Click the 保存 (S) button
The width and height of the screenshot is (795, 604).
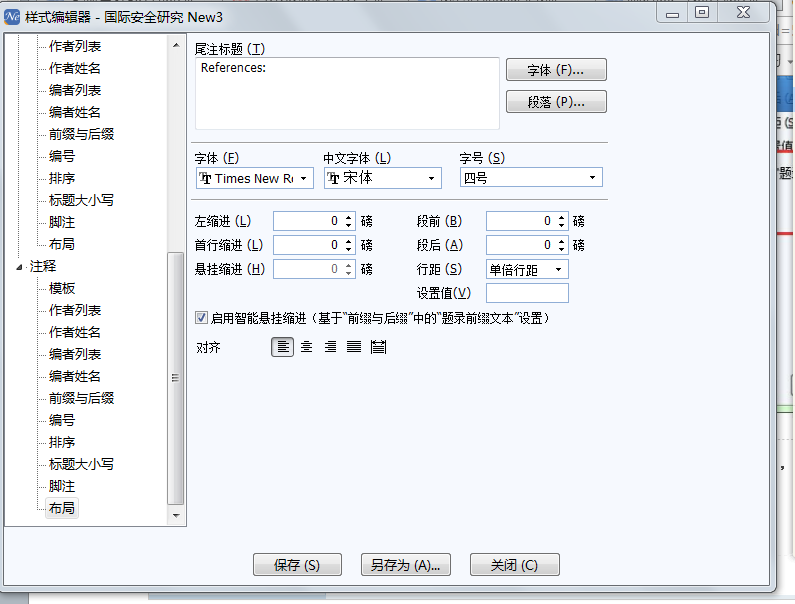click(x=297, y=565)
